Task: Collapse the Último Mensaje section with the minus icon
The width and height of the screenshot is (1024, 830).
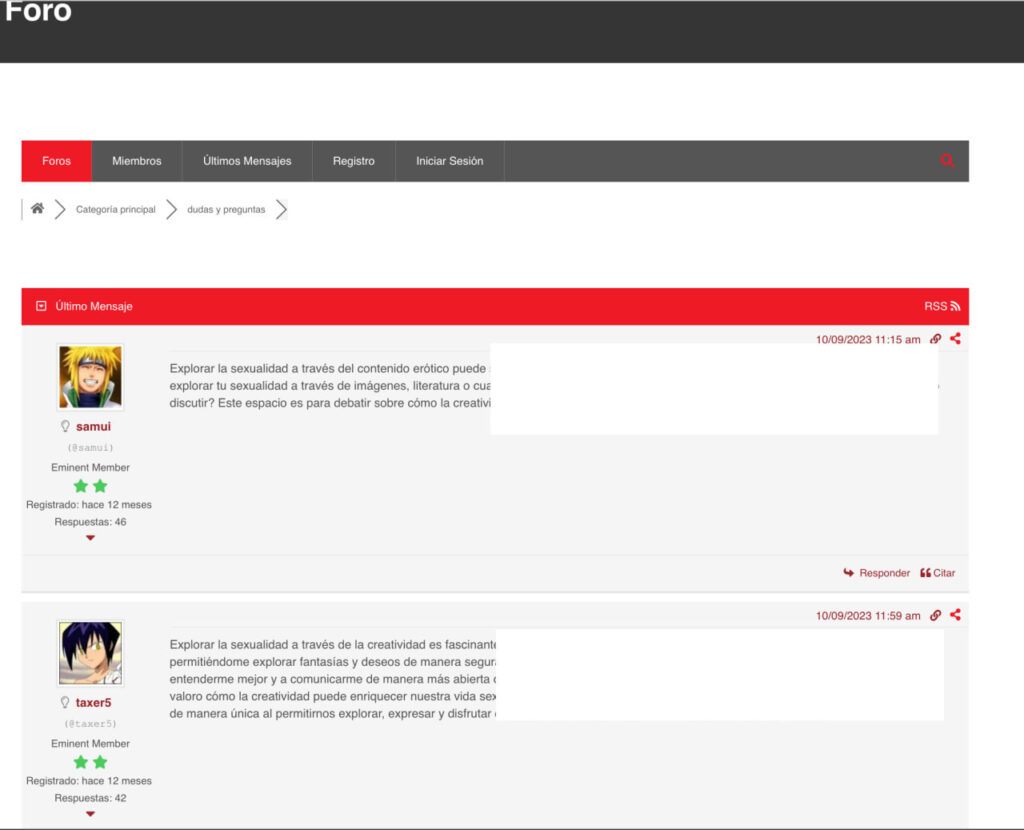Action: (40, 305)
